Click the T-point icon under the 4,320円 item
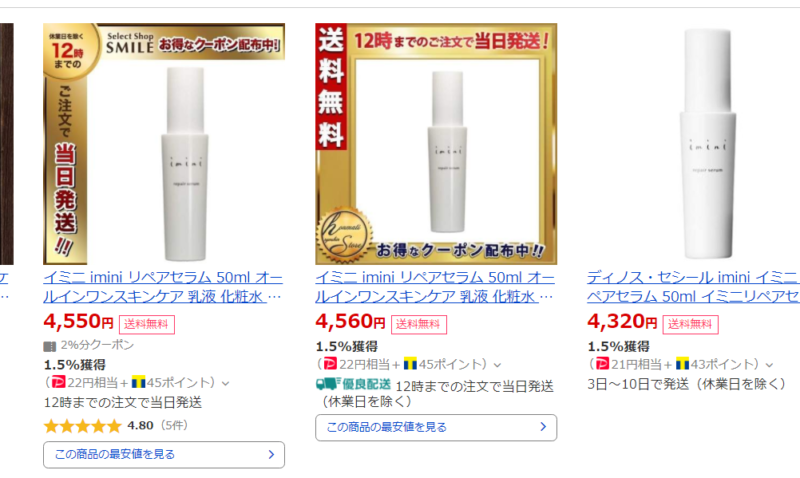This screenshot has width=800, height=478. 682,364
